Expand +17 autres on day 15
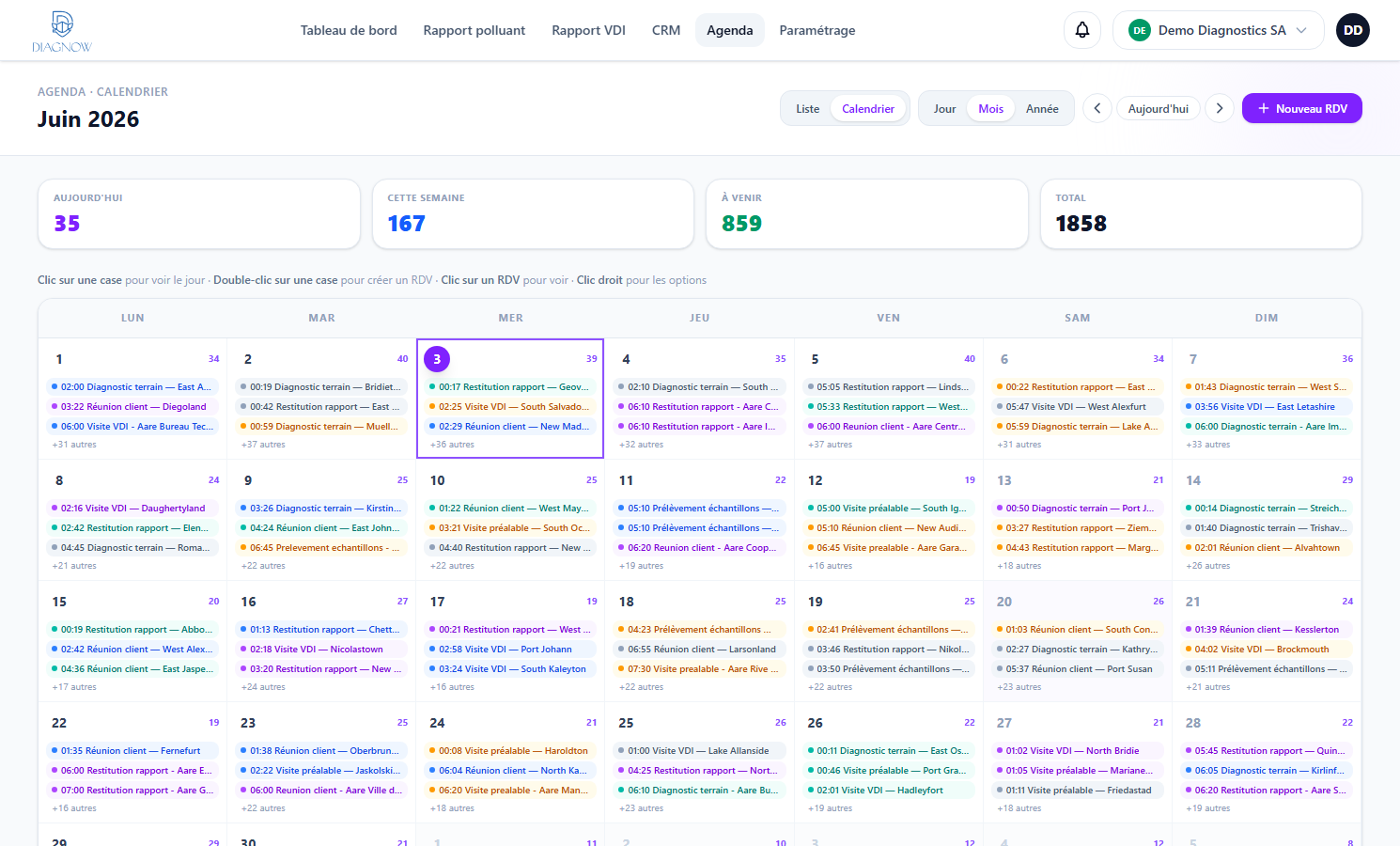The width and height of the screenshot is (1400, 846). [x=74, y=687]
